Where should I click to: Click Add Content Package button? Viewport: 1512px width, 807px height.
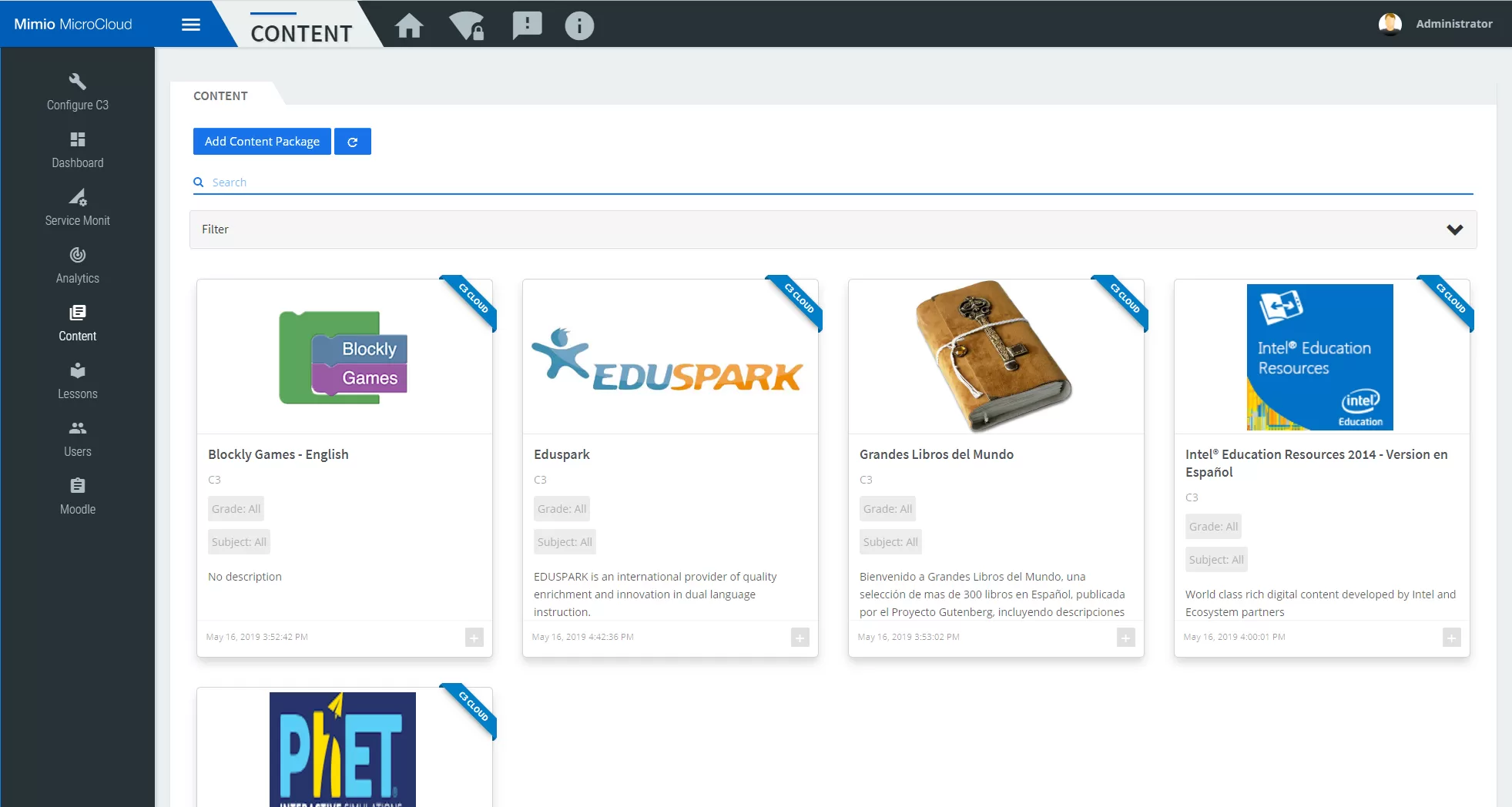262,142
